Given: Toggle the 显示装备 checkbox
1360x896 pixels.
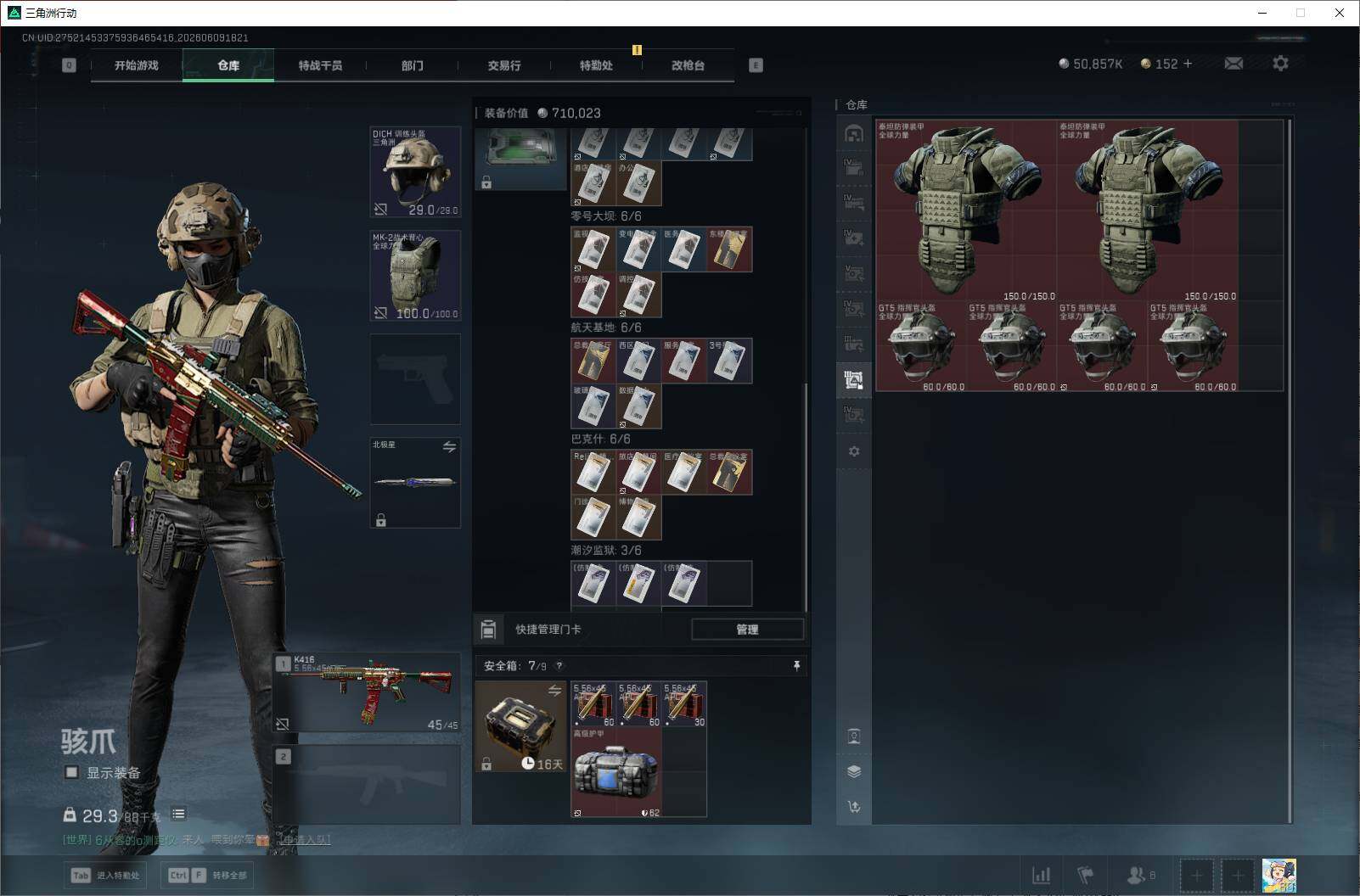Looking at the screenshot, I should pos(72,772).
